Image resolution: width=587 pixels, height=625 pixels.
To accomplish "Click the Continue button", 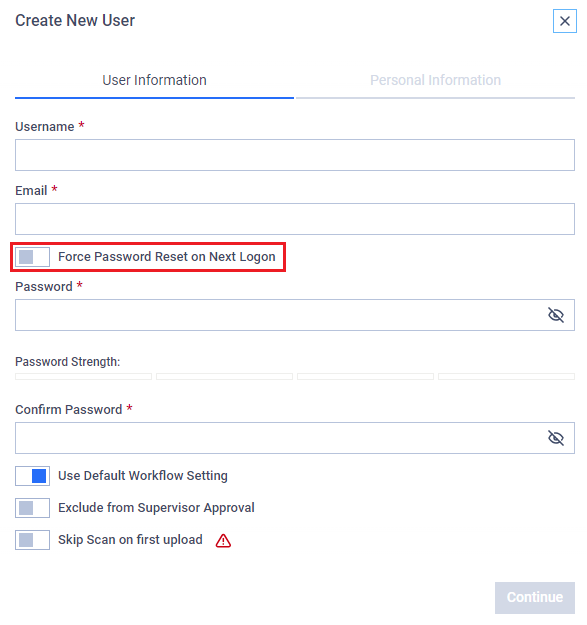I will 534,597.
